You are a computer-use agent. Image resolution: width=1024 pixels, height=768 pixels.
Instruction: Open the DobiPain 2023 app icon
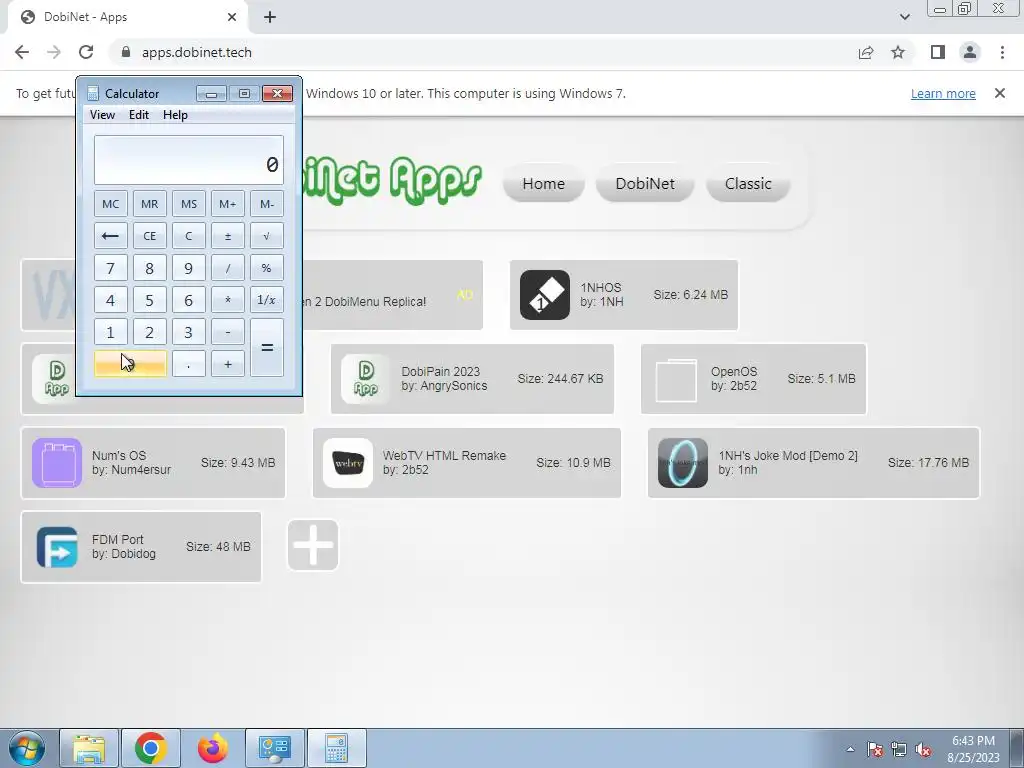[366, 379]
